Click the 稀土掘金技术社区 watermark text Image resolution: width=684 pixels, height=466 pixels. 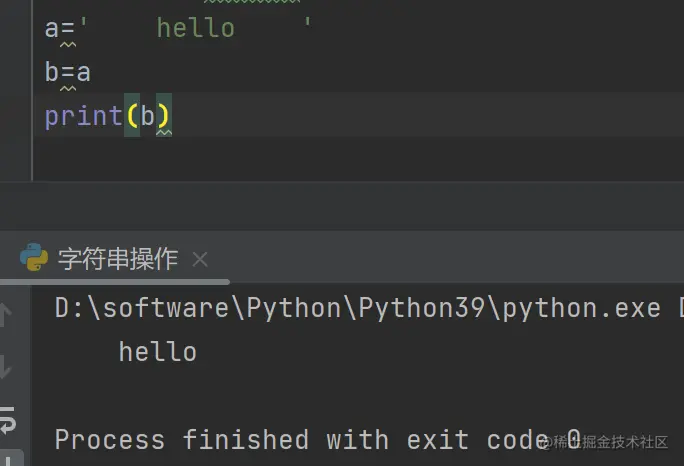click(610, 442)
